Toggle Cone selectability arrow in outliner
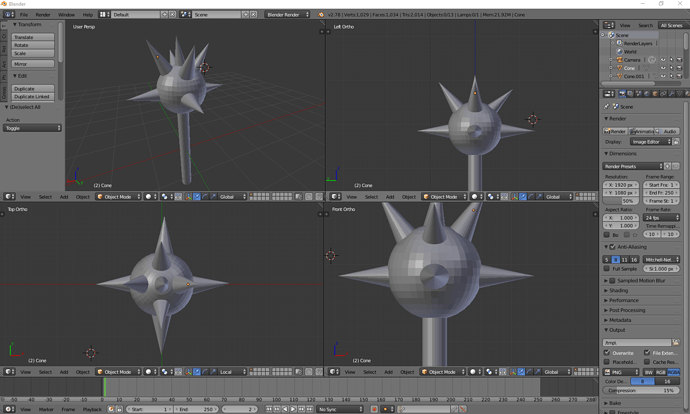The image size is (690, 414). pyautogui.click(x=671, y=68)
